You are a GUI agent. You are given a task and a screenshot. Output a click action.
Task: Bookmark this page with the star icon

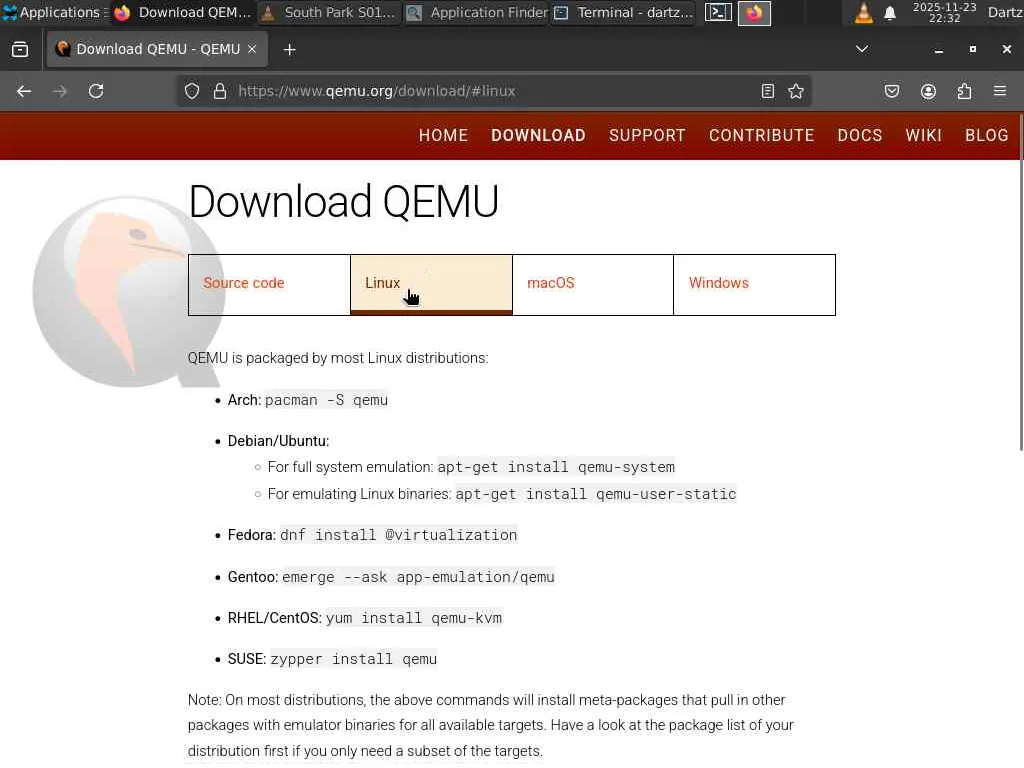coord(795,91)
